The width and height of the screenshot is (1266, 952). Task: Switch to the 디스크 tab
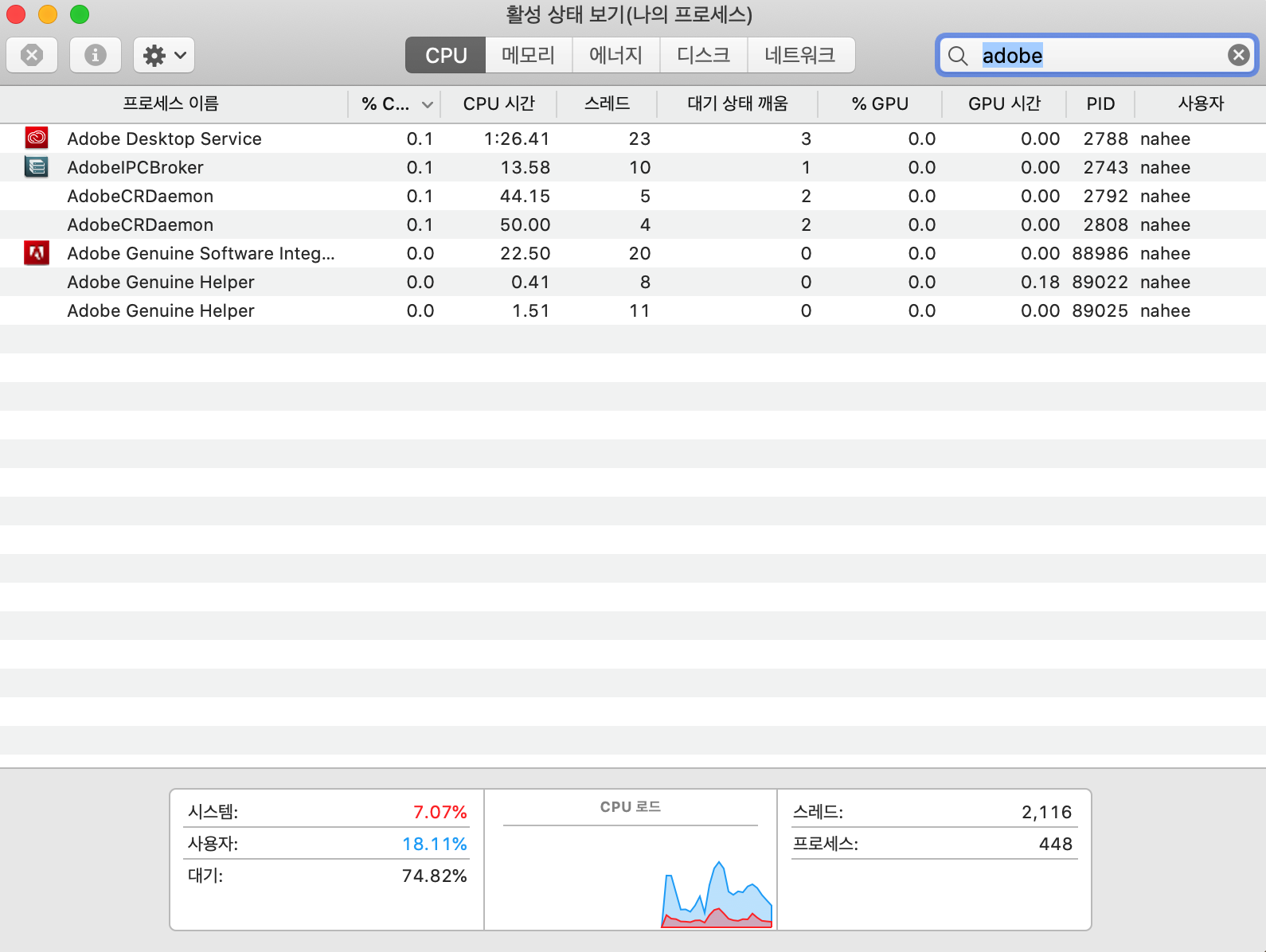704,55
